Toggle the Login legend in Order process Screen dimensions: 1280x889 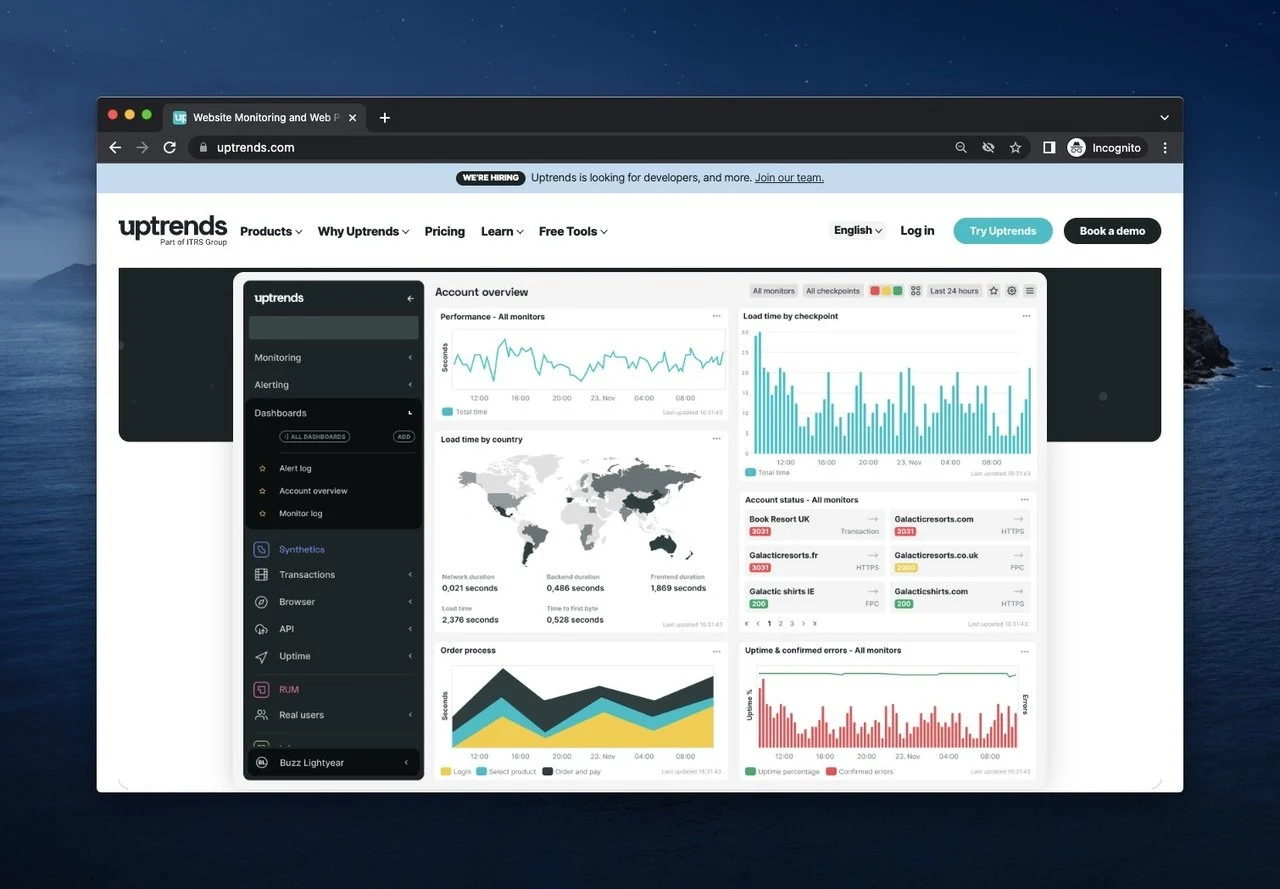click(456, 772)
